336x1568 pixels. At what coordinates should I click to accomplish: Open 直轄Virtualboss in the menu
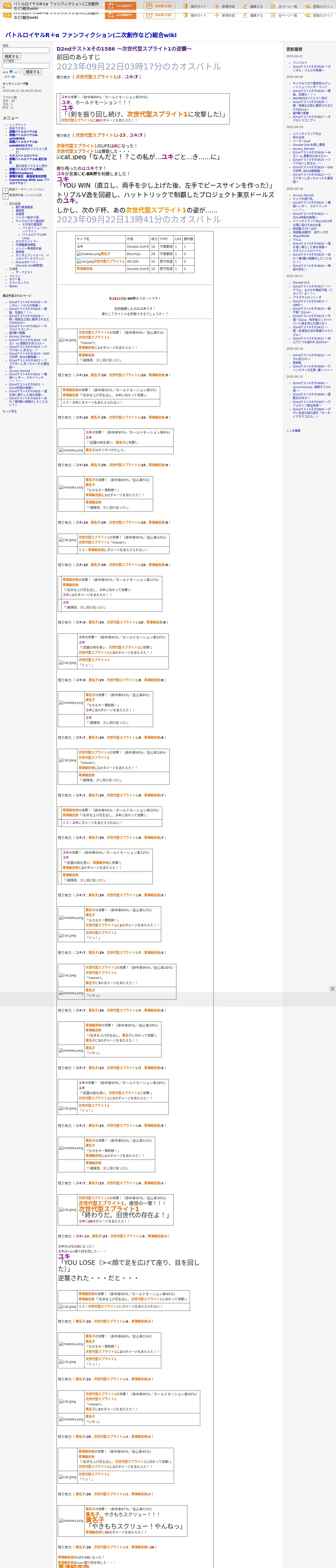[21, 173]
